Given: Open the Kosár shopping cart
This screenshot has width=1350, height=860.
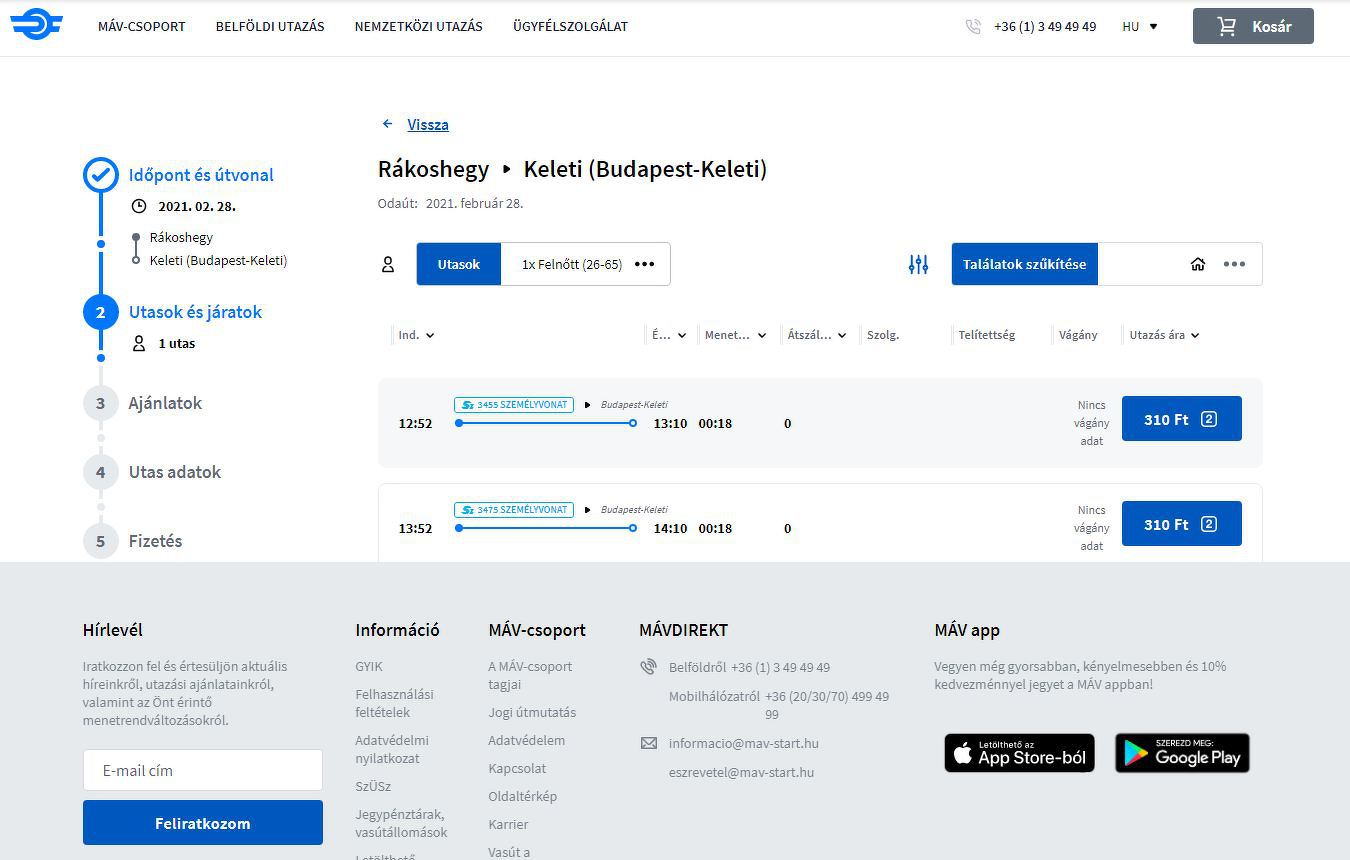Looking at the screenshot, I should point(1252,27).
